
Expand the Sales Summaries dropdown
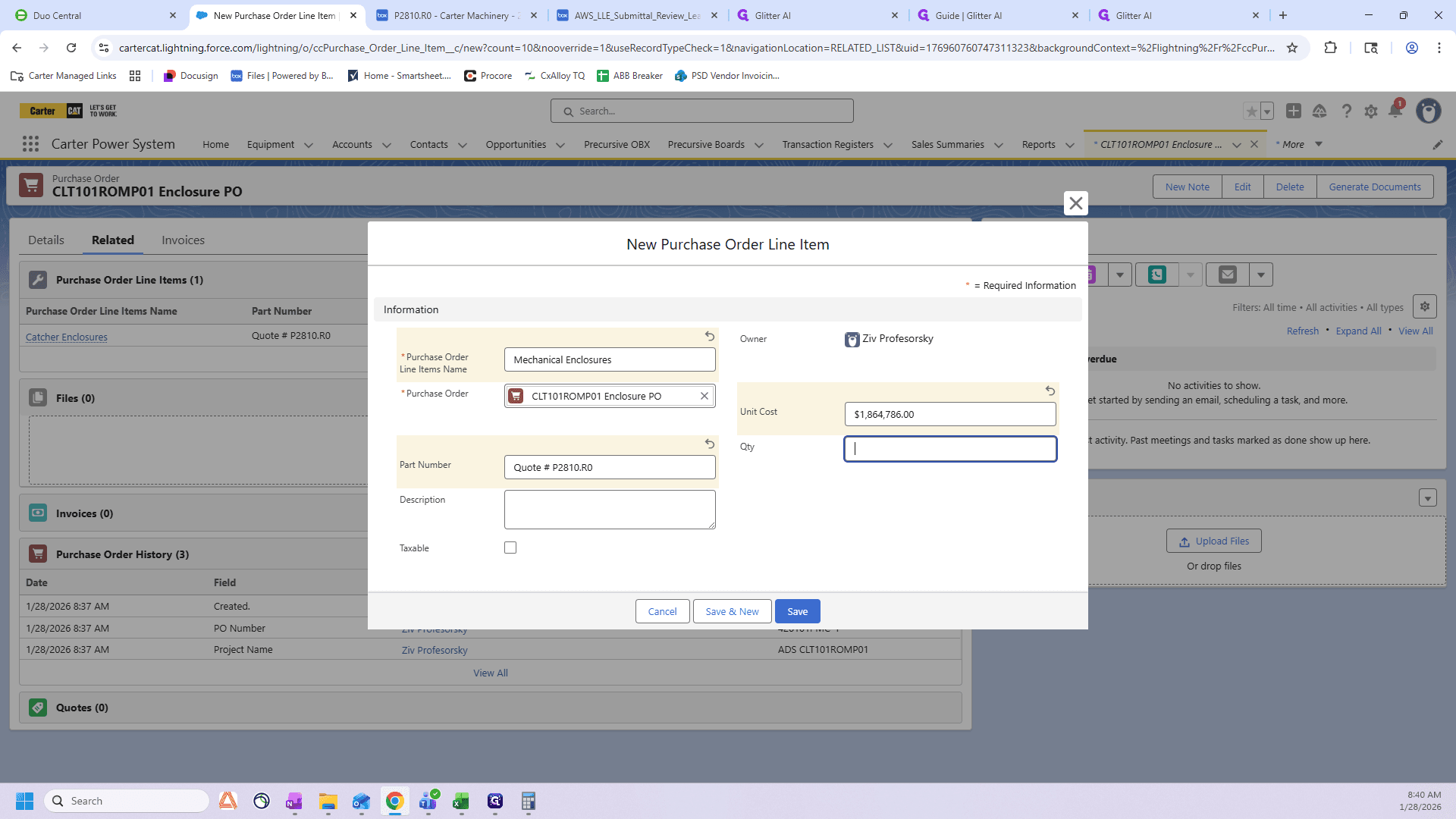point(999,145)
